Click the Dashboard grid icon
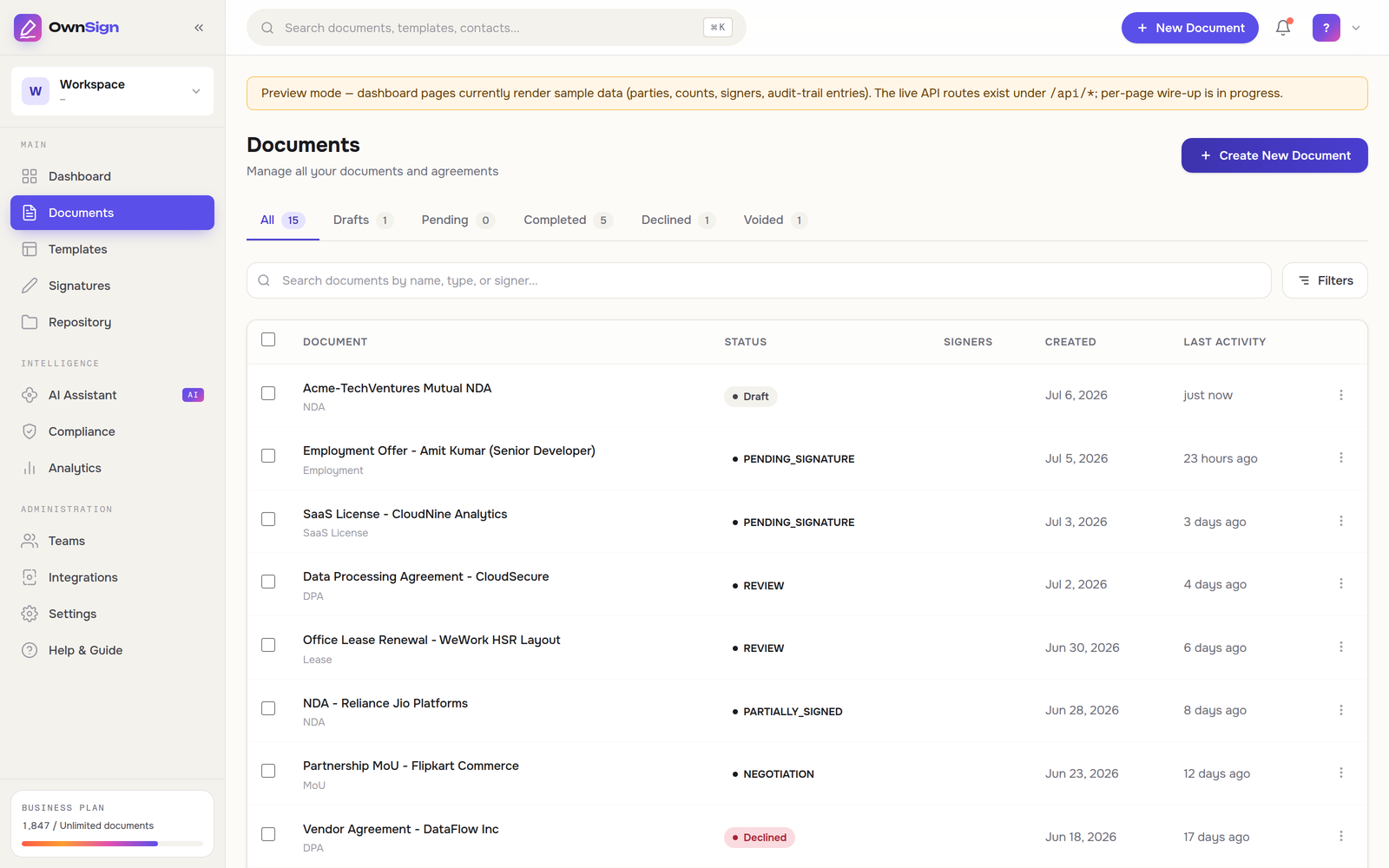The image size is (1389, 868). pyautogui.click(x=30, y=176)
